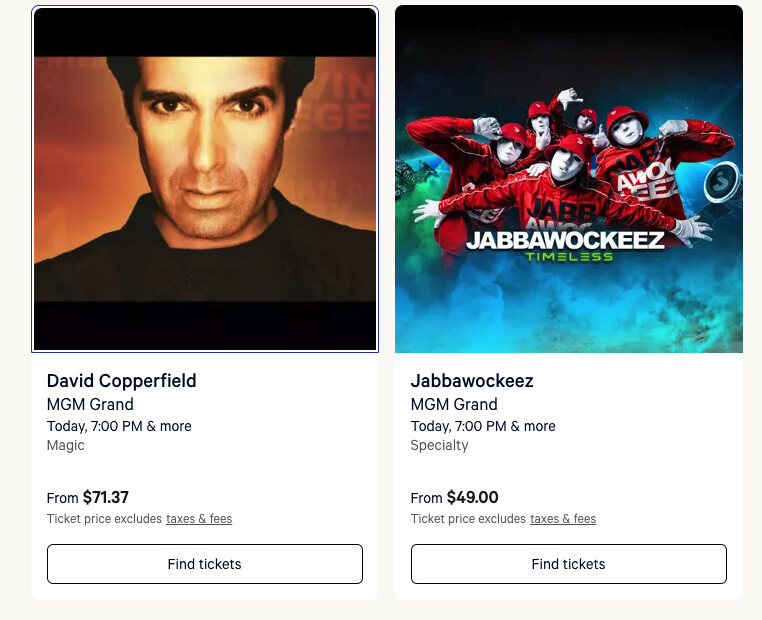Click the Magic category label
Viewport: 762px width, 620px height.
(x=66, y=446)
